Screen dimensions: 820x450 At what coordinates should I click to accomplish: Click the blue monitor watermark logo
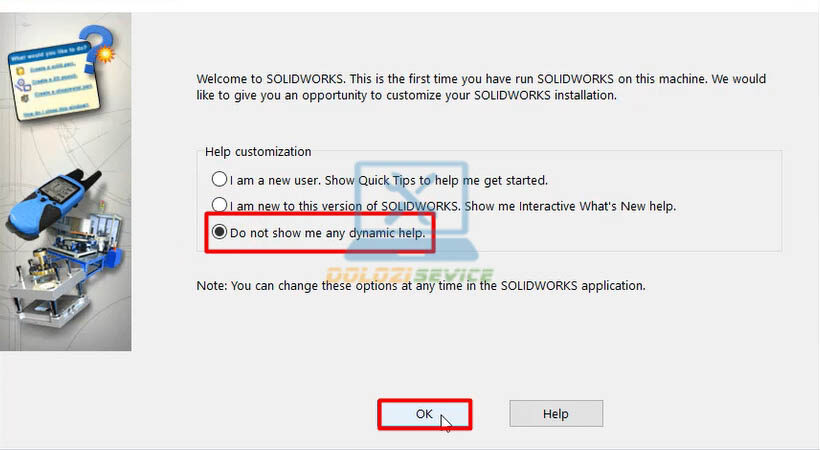tap(412, 209)
